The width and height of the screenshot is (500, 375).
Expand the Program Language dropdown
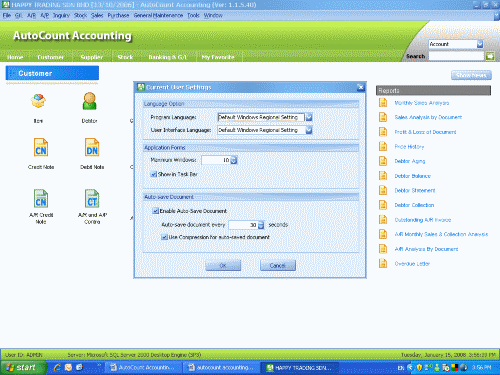tap(309, 117)
